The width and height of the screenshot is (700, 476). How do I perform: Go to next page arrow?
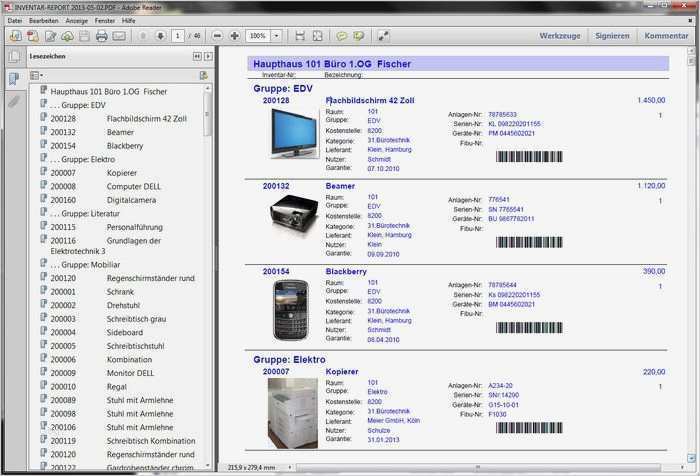click(160, 36)
